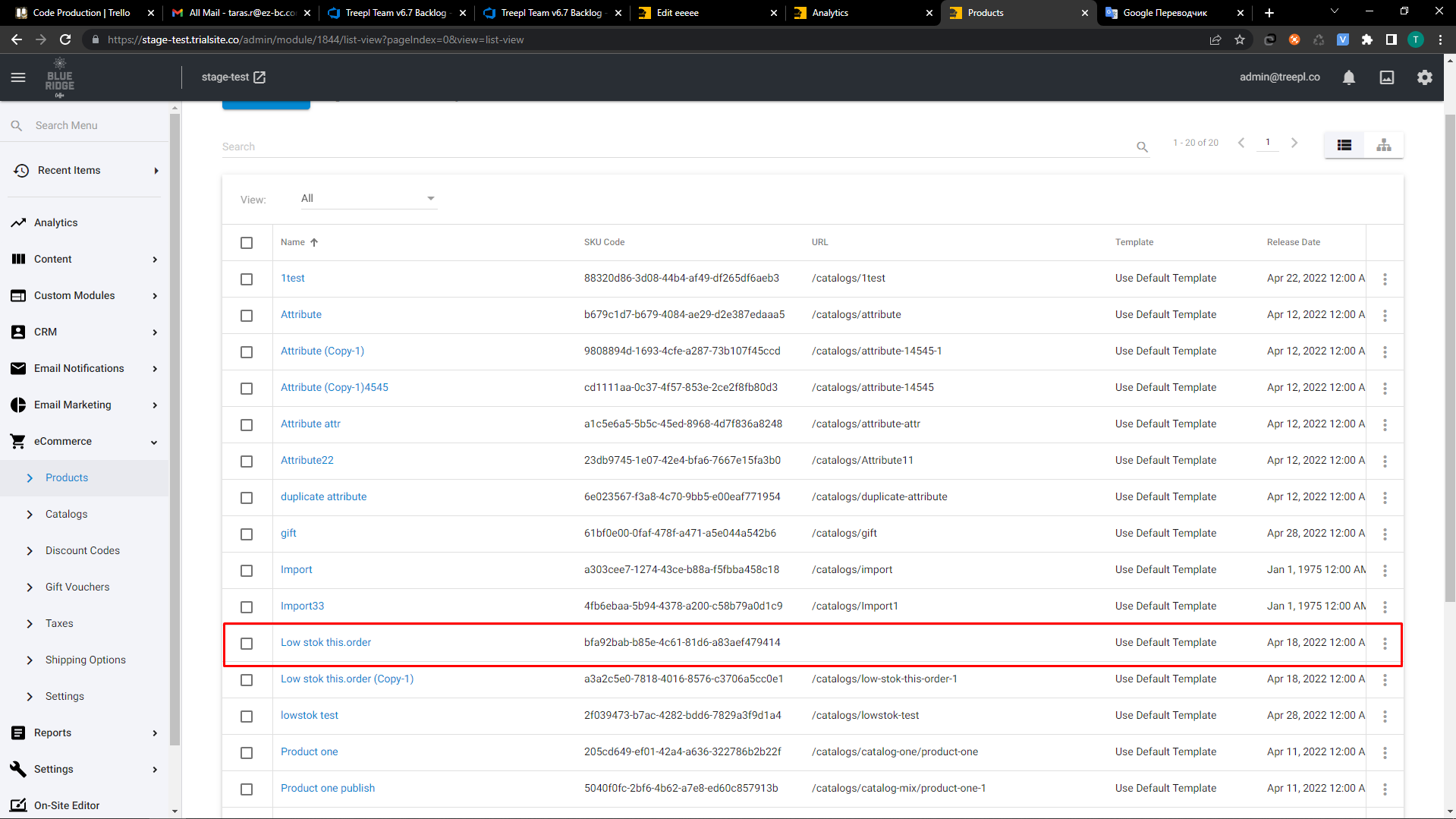Open the View filter dropdown showing All
Viewport: 1456px width, 819px height.
tap(368, 199)
